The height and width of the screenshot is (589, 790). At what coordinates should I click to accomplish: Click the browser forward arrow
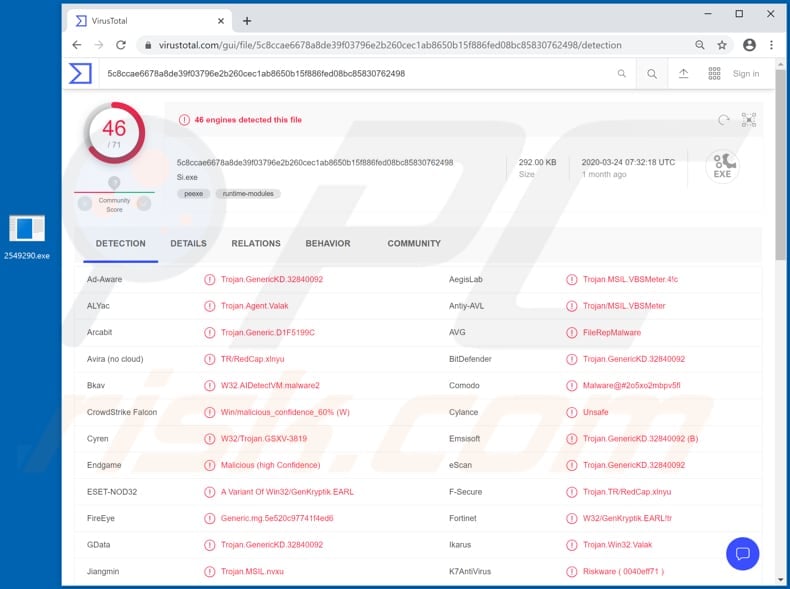point(99,45)
